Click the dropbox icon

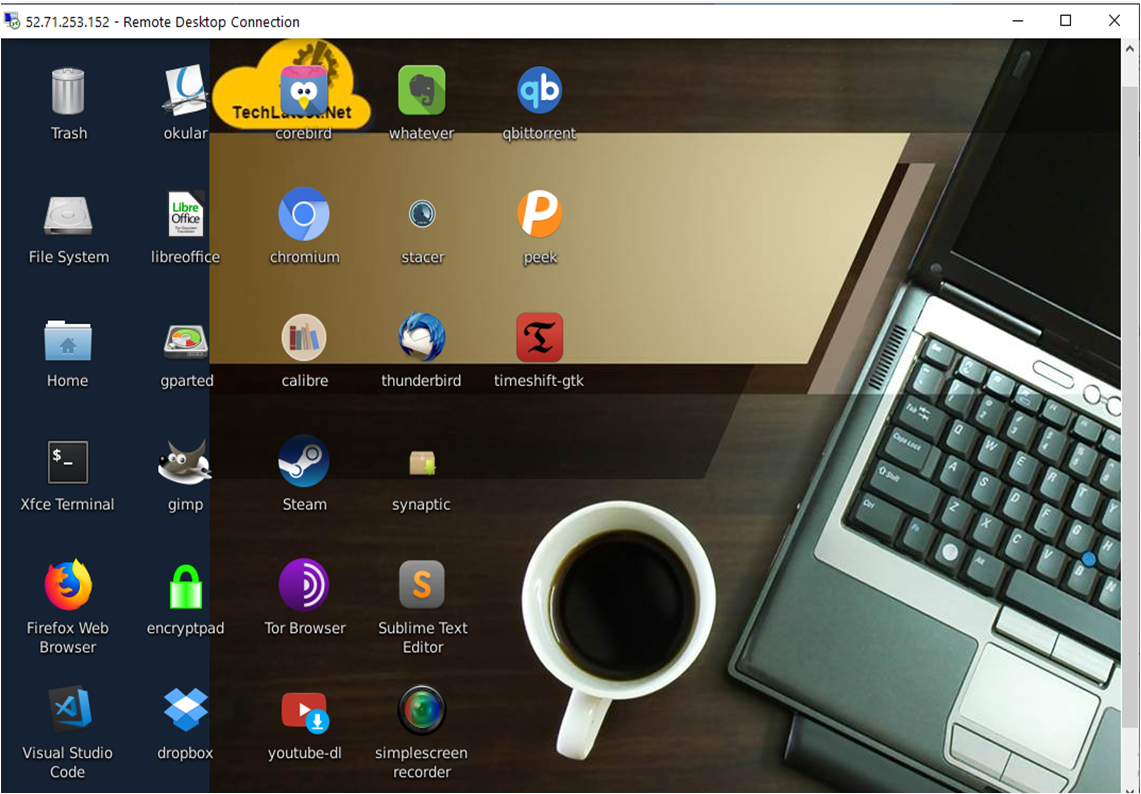coord(186,709)
